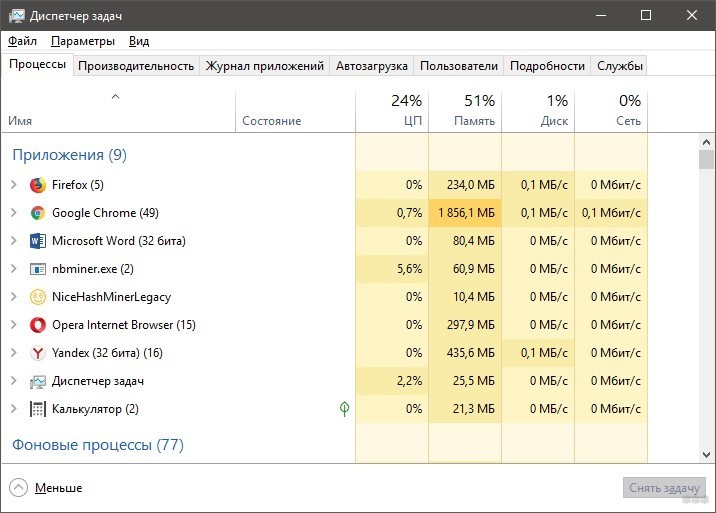Click the Снять задачу button
Viewport: 716px width, 513px height.
[664, 488]
